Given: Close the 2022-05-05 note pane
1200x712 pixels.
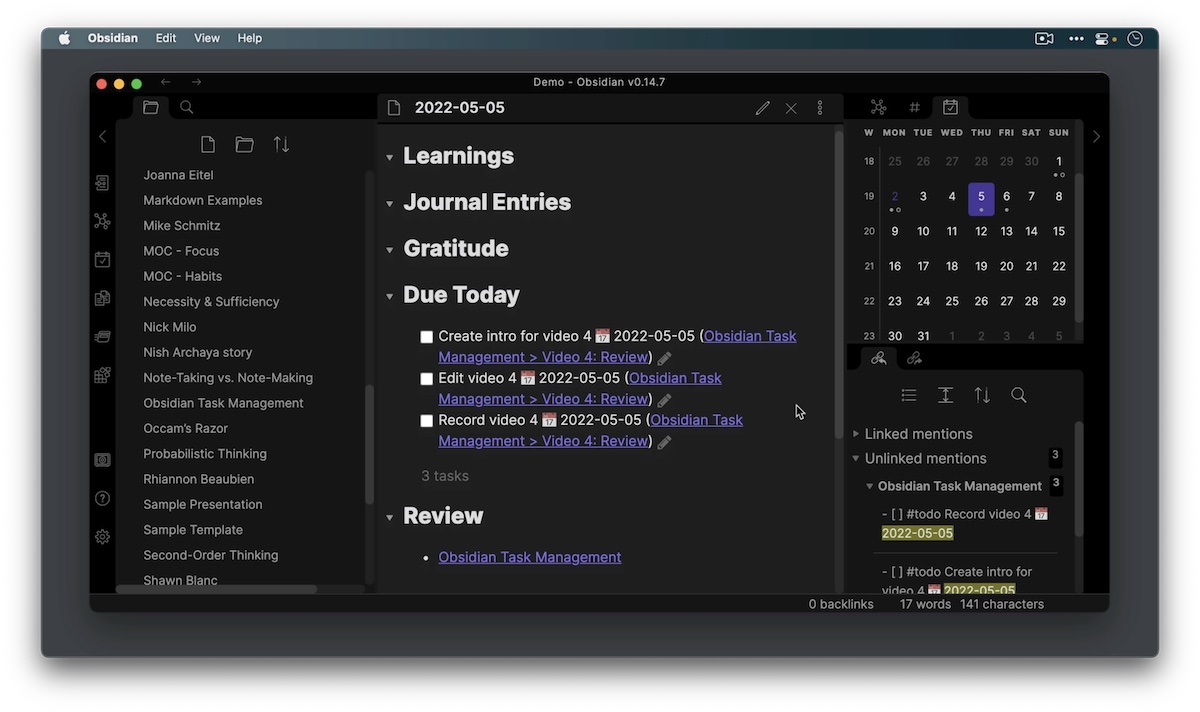Looking at the screenshot, I should (x=791, y=108).
